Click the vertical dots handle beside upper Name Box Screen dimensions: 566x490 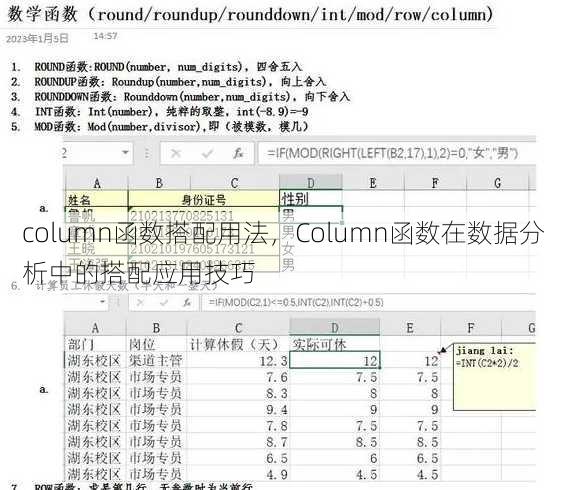[x=147, y=153]
